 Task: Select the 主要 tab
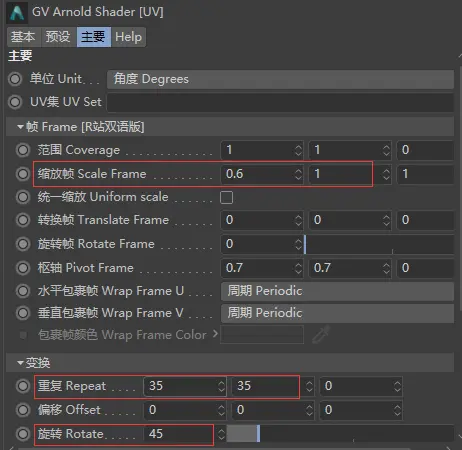click(x=94, y=37)
